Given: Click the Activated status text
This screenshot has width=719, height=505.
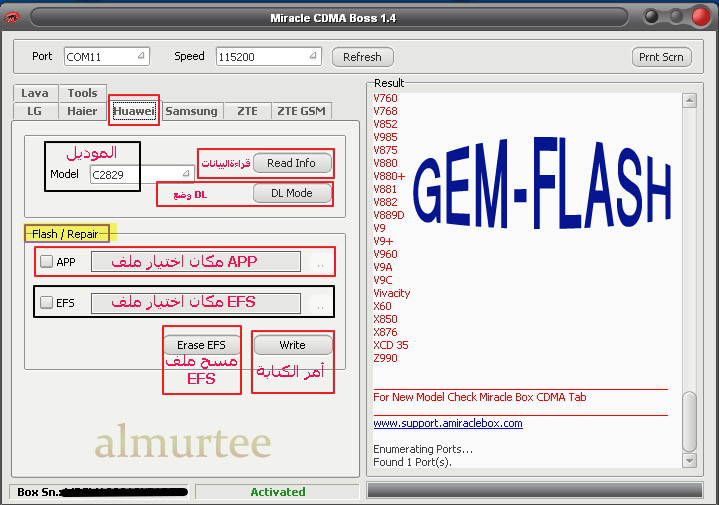Looking at the screenshot, I should (278, 492).
